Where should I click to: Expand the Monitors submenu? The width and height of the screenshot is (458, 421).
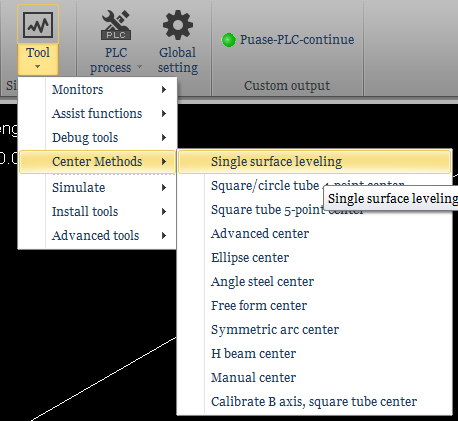click(x=97, y=89)
